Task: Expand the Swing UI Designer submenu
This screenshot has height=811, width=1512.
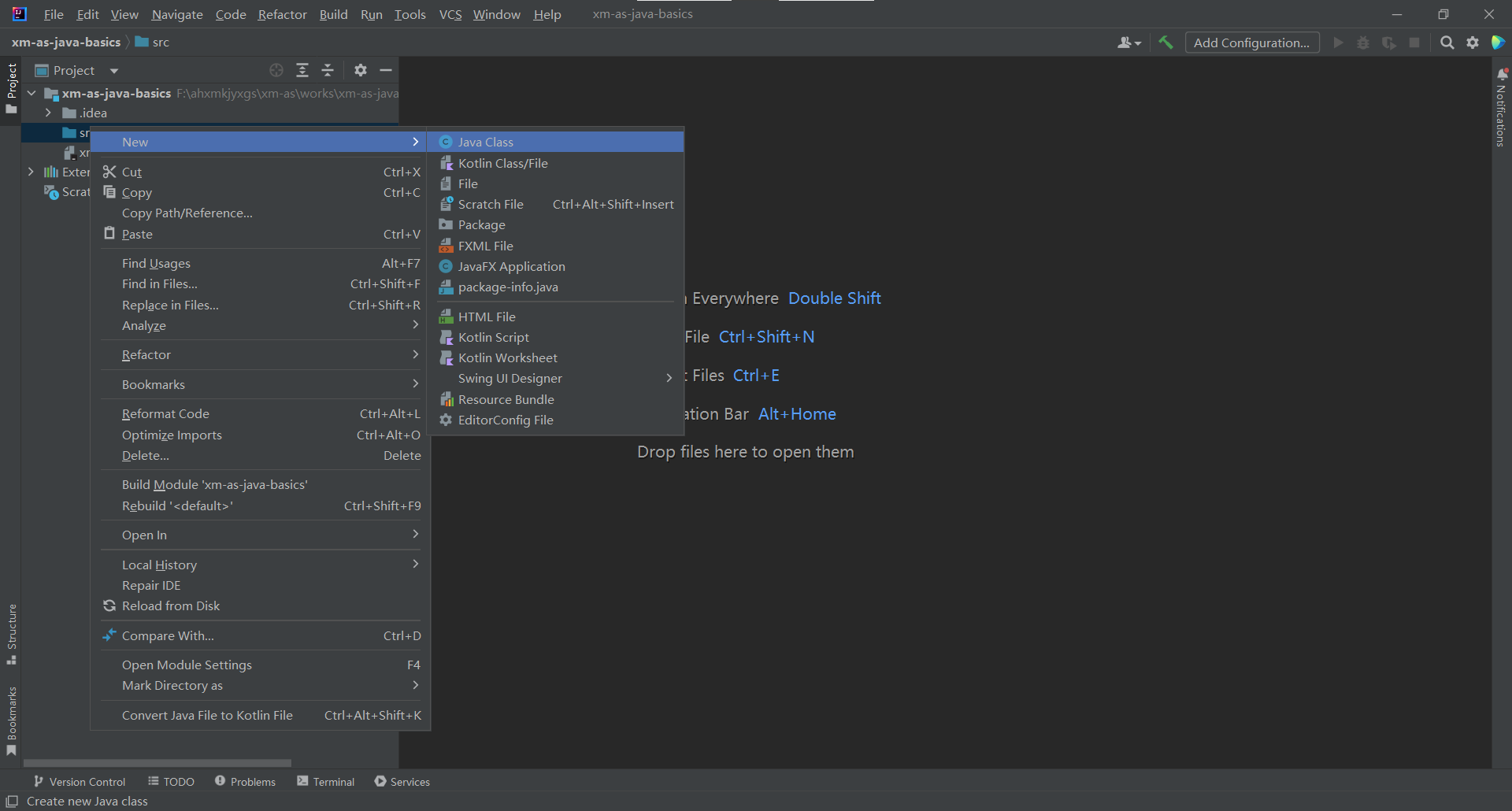Action: pyautogui.click(x=555, y=378)
